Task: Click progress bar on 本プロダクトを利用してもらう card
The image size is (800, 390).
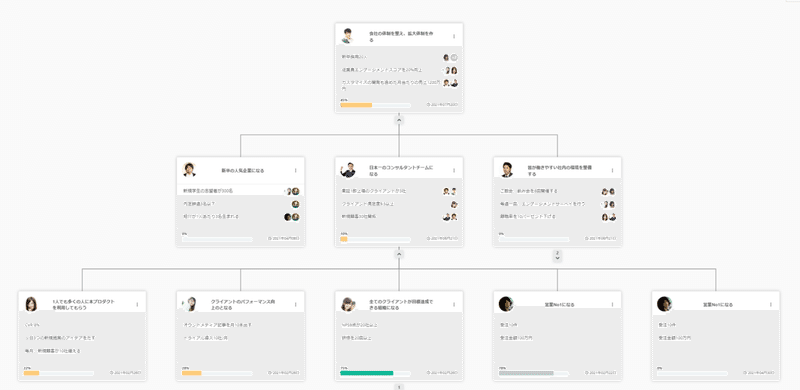Action: [59, 373]
